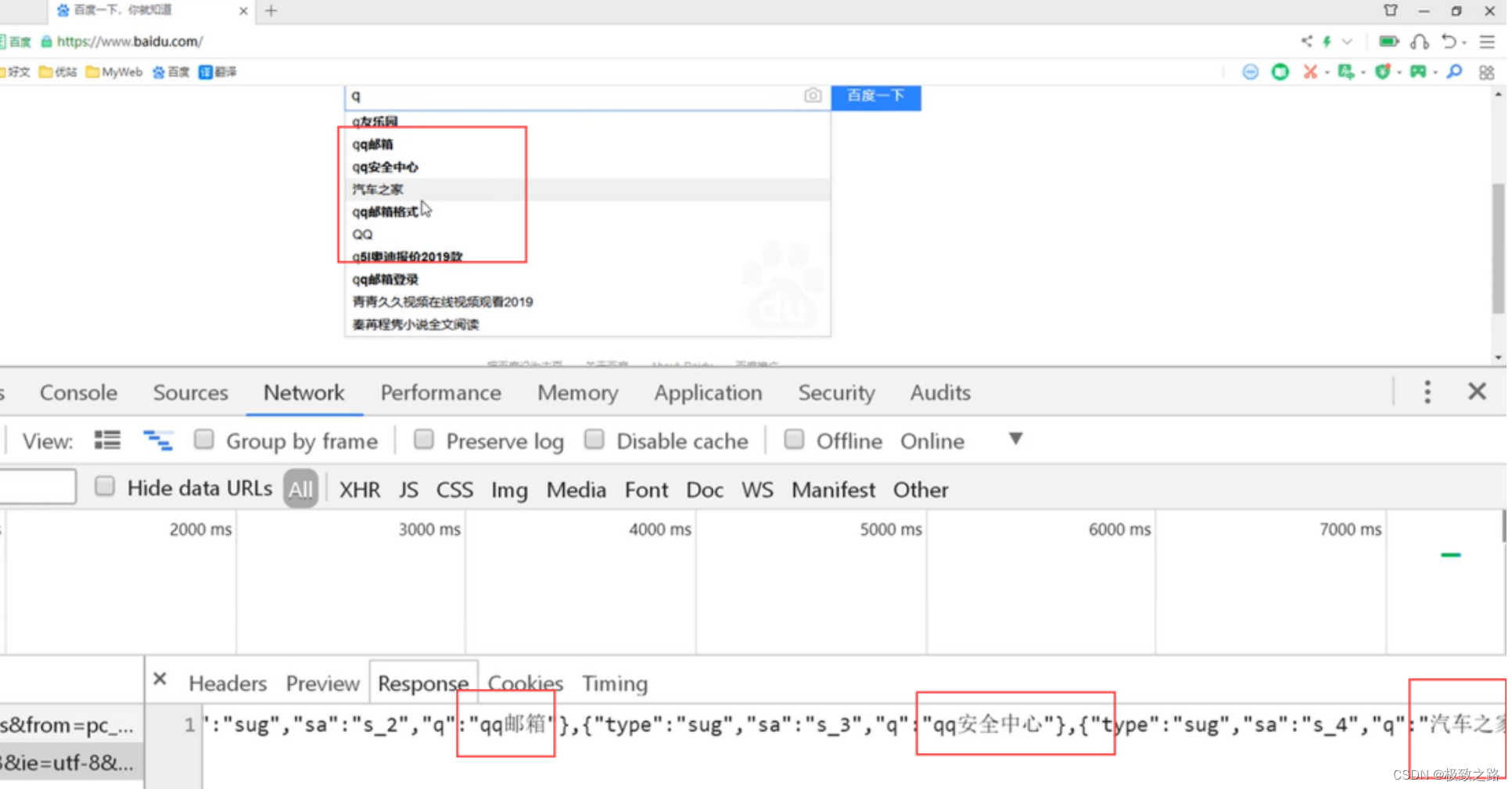Viewport: 1512px width, 789px height.
Task: Open the 优站 bookmark folder
Action: pos(58,72)
